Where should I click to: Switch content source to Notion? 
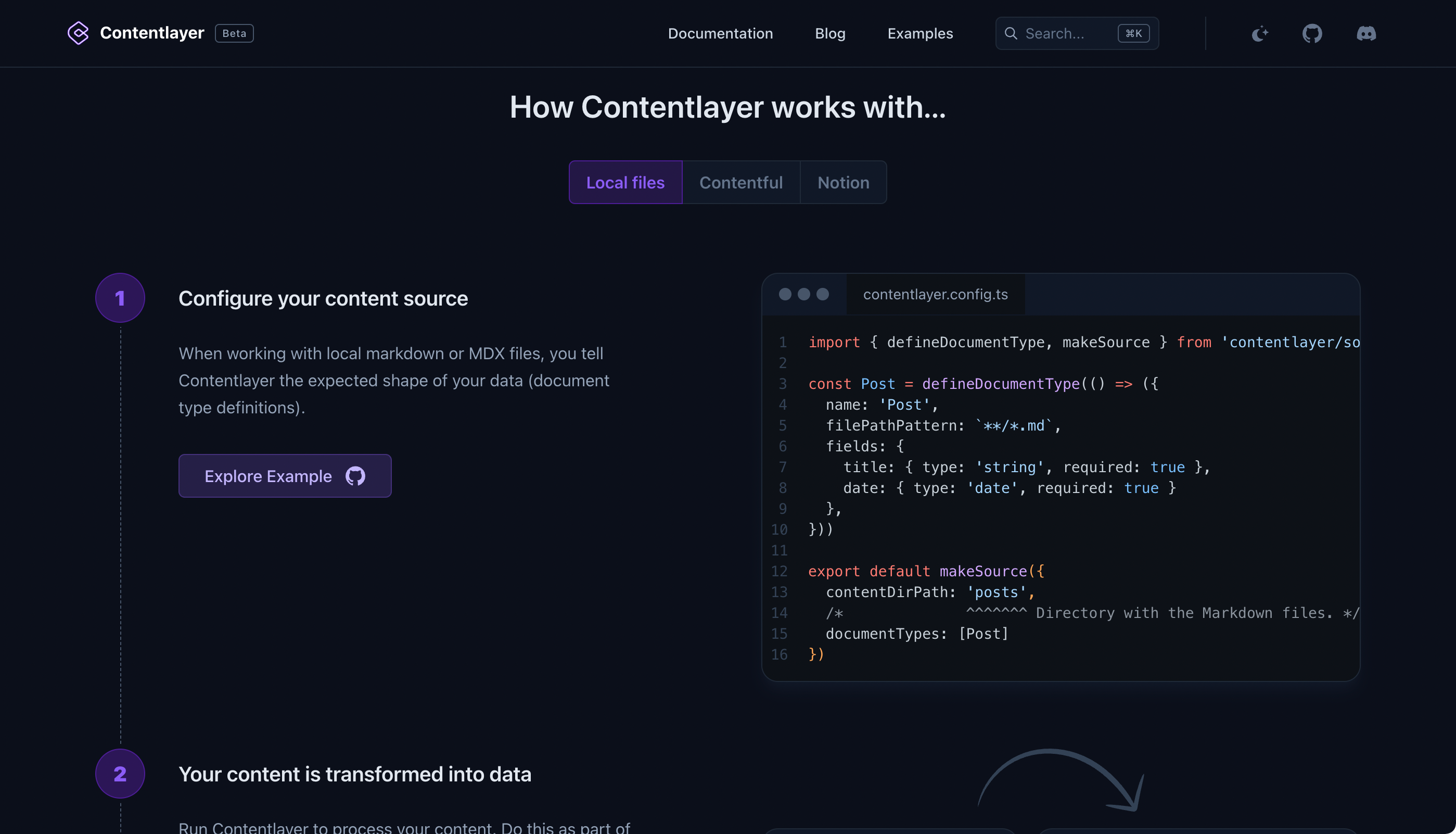pyautogui.click(x=843, y=182)
